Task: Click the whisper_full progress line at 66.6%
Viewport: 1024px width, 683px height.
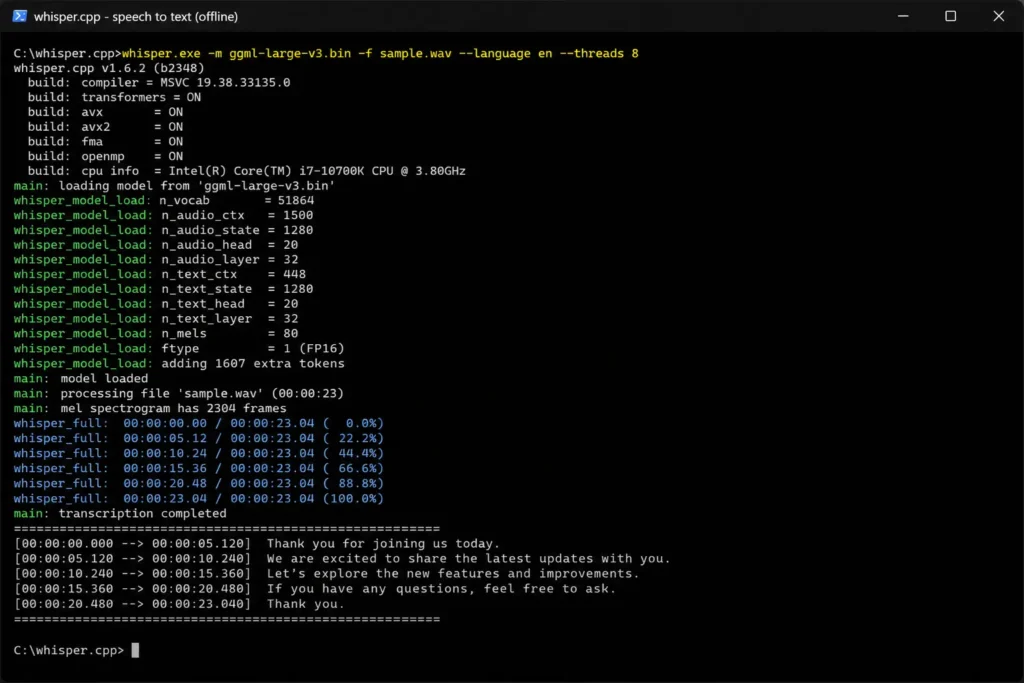Action: point(199,469)
